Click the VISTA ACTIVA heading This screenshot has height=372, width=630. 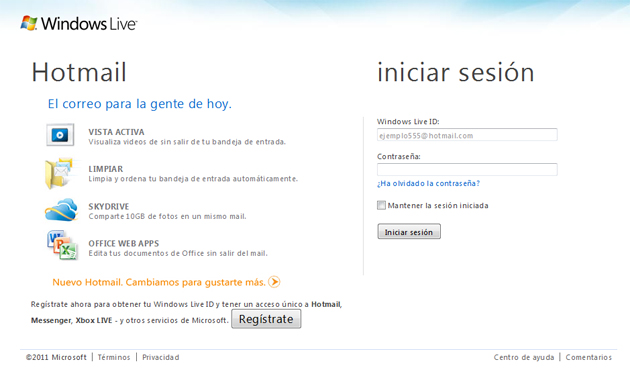(x=116, y=132)
